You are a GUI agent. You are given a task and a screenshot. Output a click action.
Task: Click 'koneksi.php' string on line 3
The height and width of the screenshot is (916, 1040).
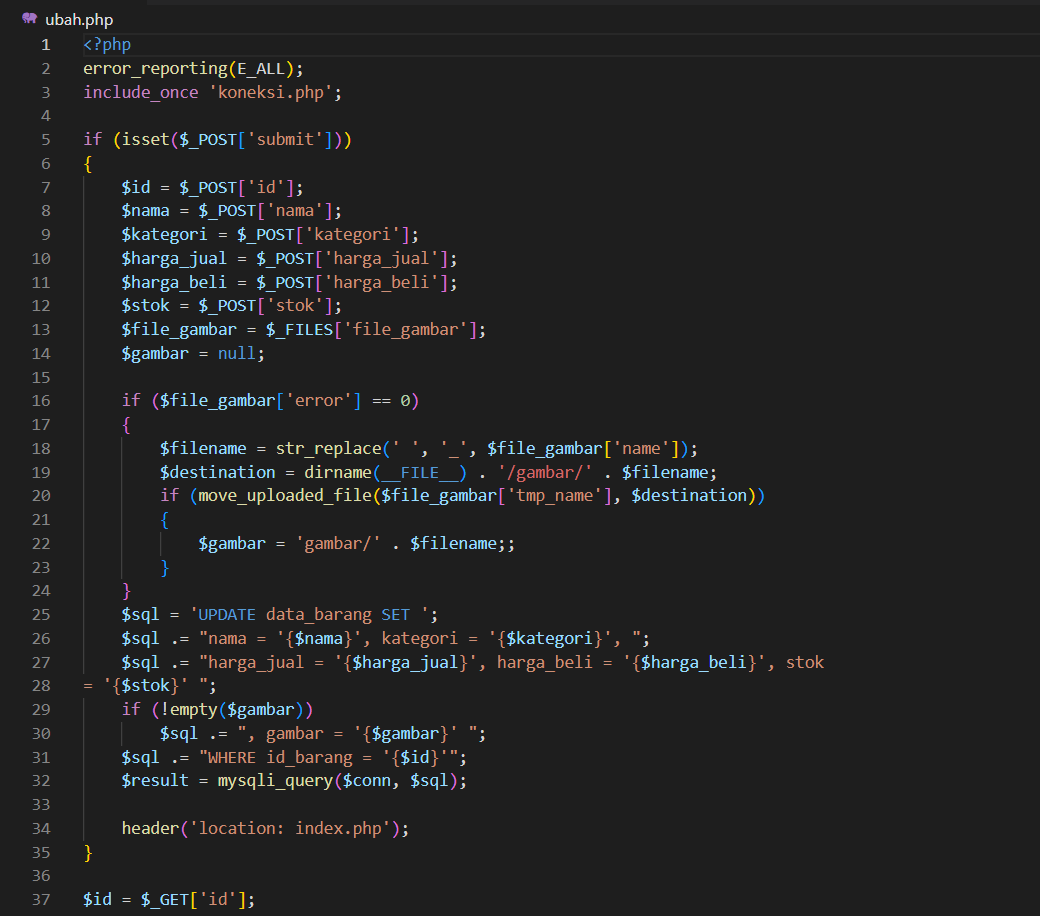(271, 92)
